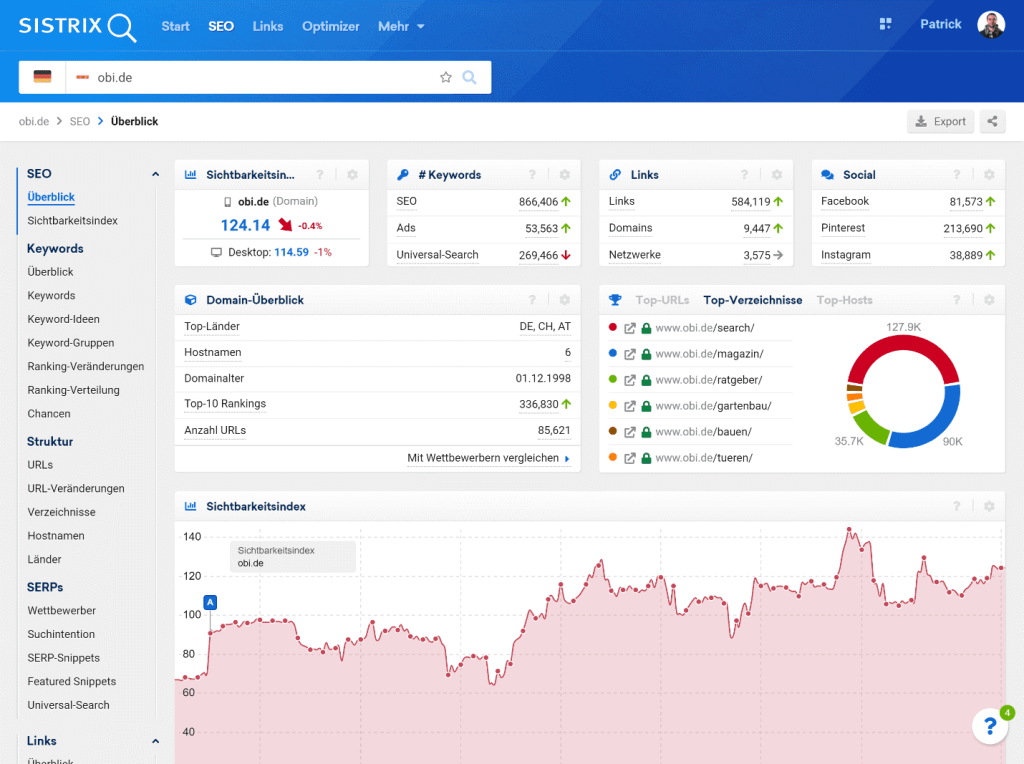The image size is (1024, 764).
Task: Open the help question mark on the Keywords panel
Action: tap(531, 174)
